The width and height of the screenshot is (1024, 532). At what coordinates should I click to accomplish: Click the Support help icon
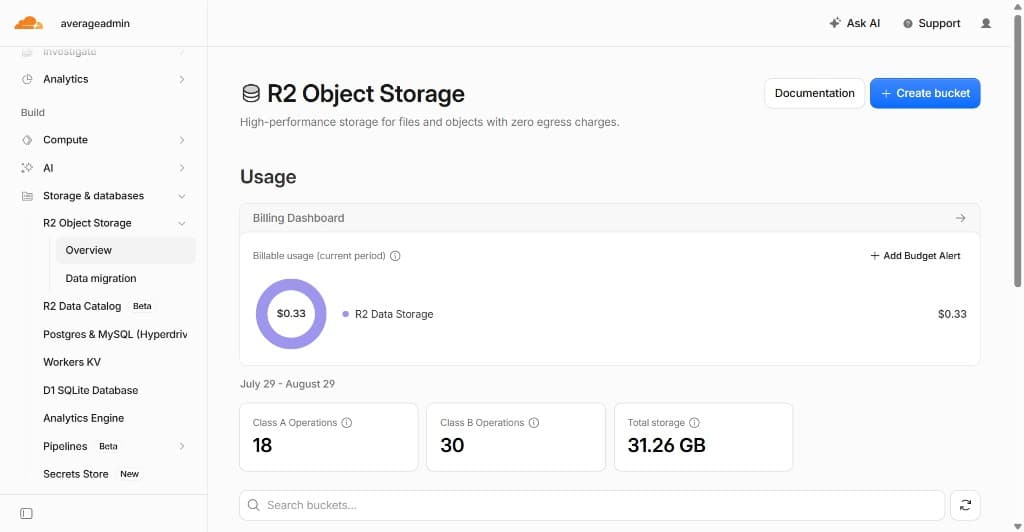tap(908, 23)
